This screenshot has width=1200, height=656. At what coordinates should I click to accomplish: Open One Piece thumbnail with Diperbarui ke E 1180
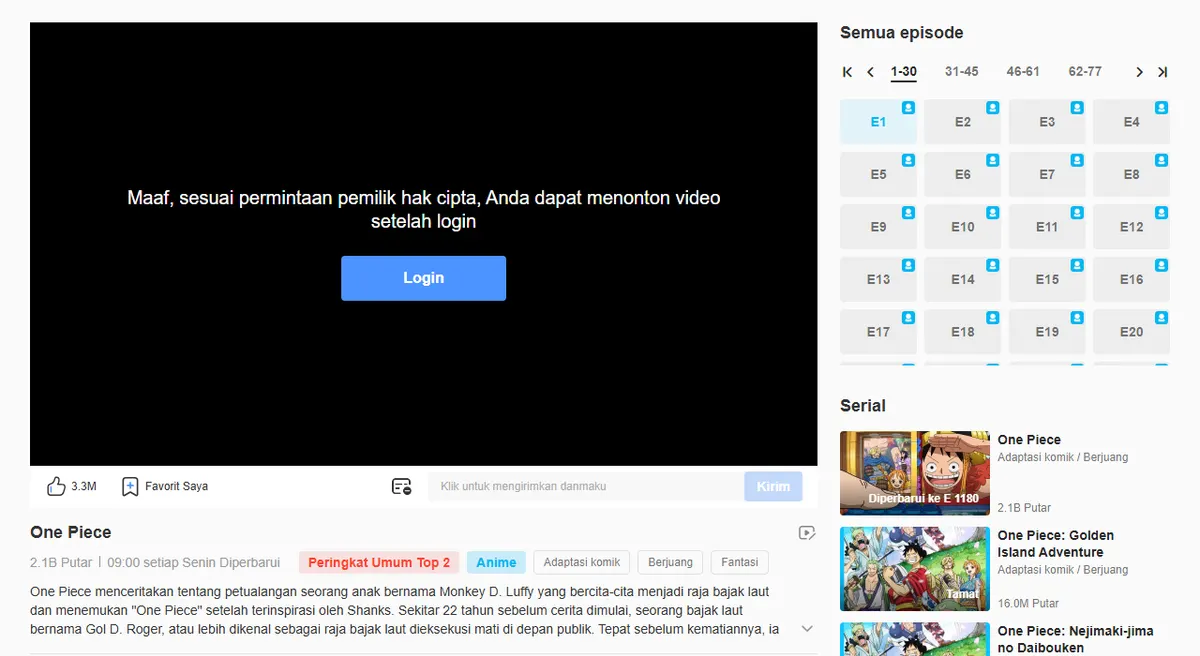915,473
